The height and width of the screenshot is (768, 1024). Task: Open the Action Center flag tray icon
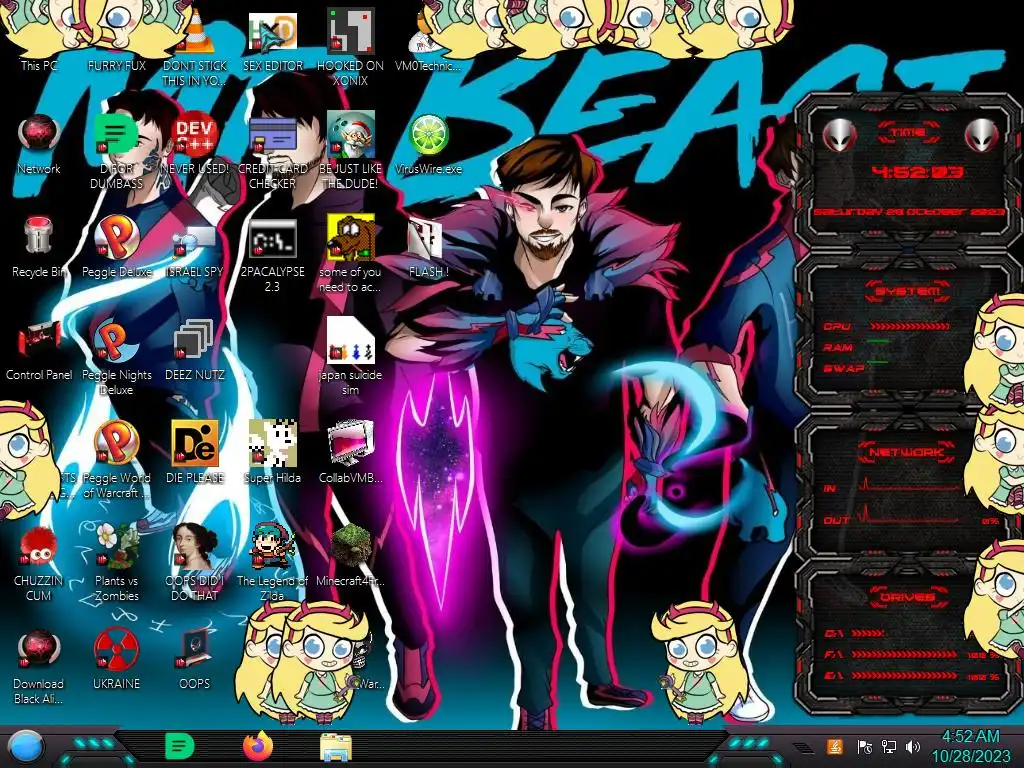[865, 746]
